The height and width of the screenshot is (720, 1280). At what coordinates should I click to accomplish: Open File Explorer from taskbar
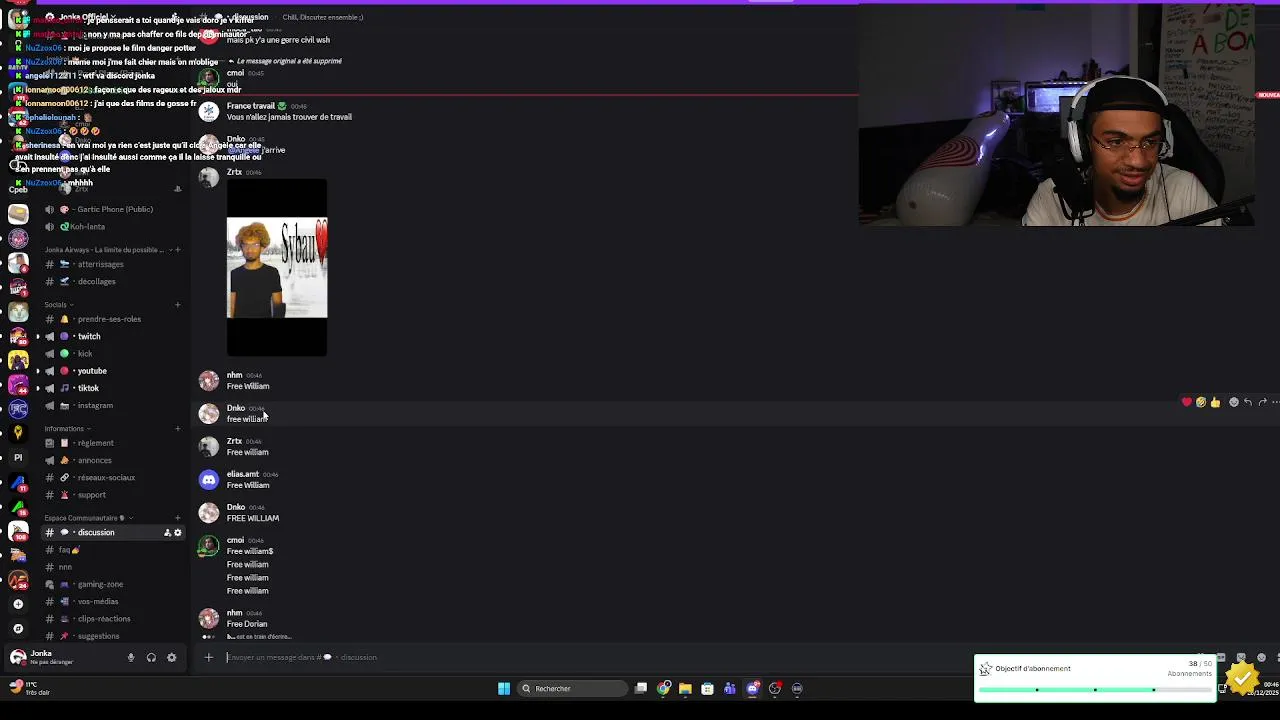[685, 688]
